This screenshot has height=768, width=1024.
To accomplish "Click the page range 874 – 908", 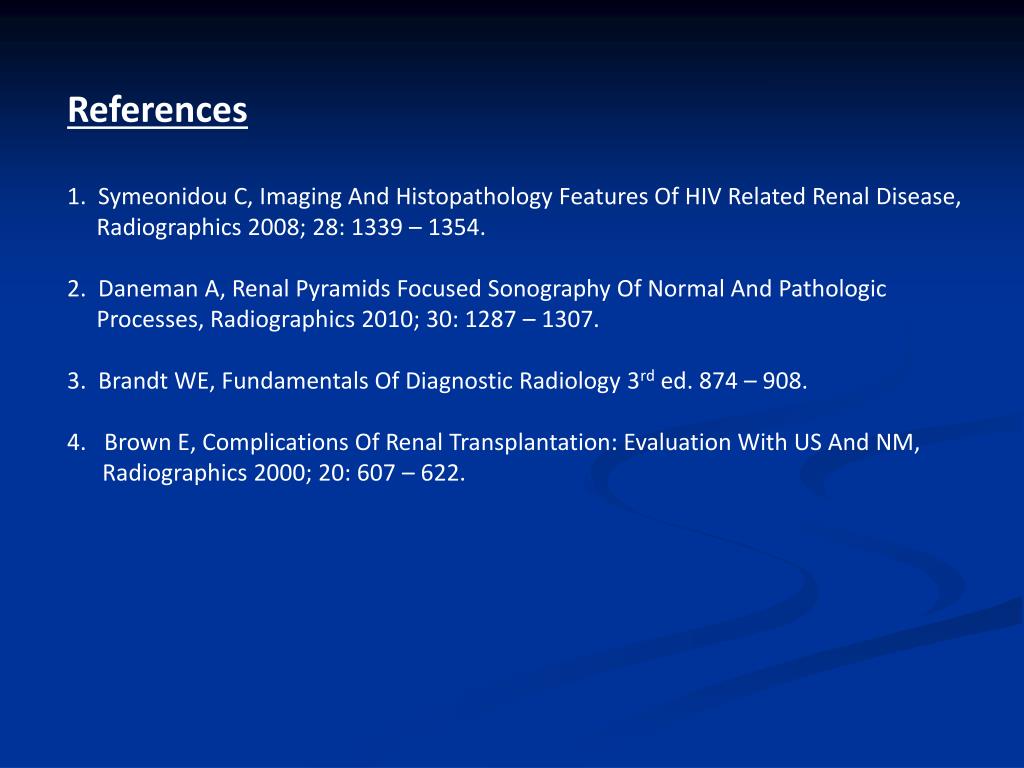I will tap(755, 382).
